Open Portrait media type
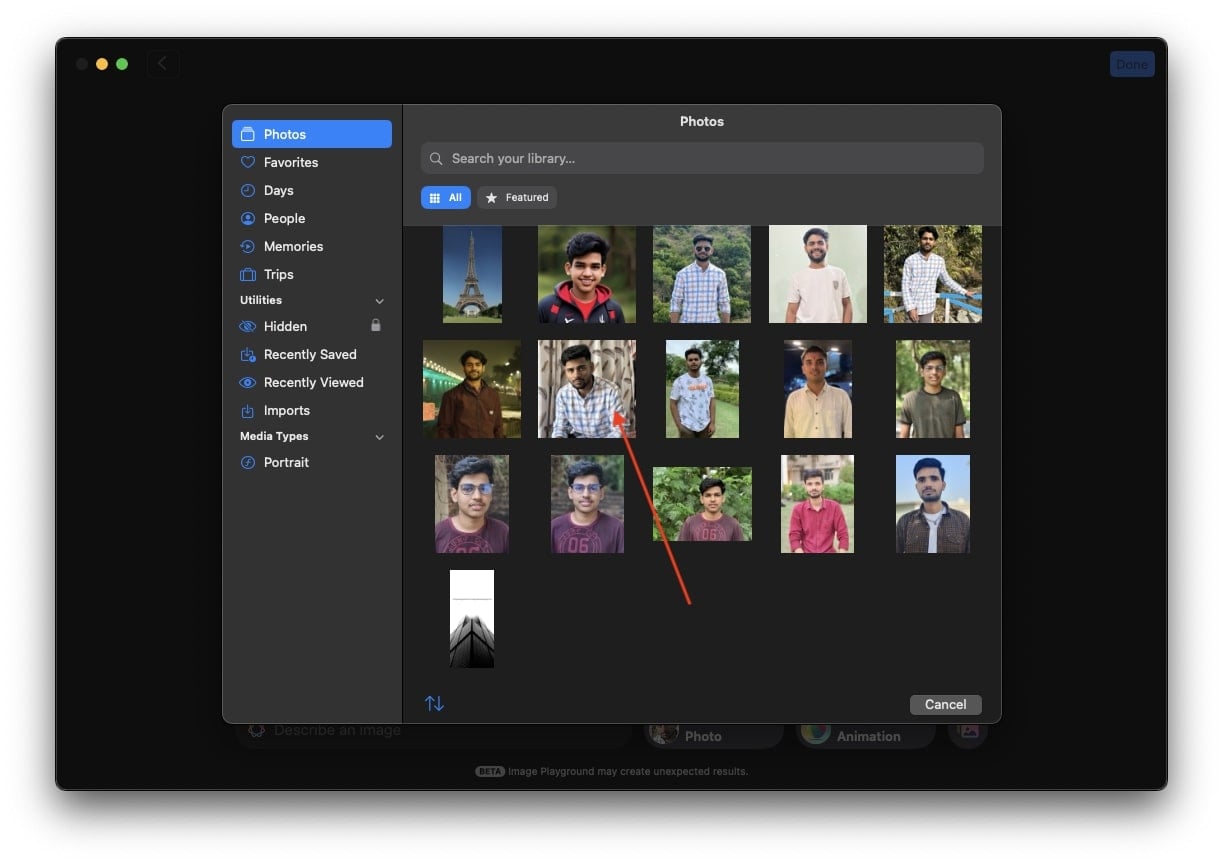This screenshot has width=1223, height=864. point(311,462)
